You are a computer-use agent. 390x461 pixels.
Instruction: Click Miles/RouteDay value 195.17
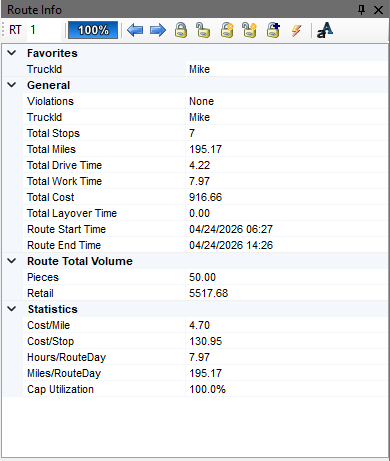click(x=205, y=373)
